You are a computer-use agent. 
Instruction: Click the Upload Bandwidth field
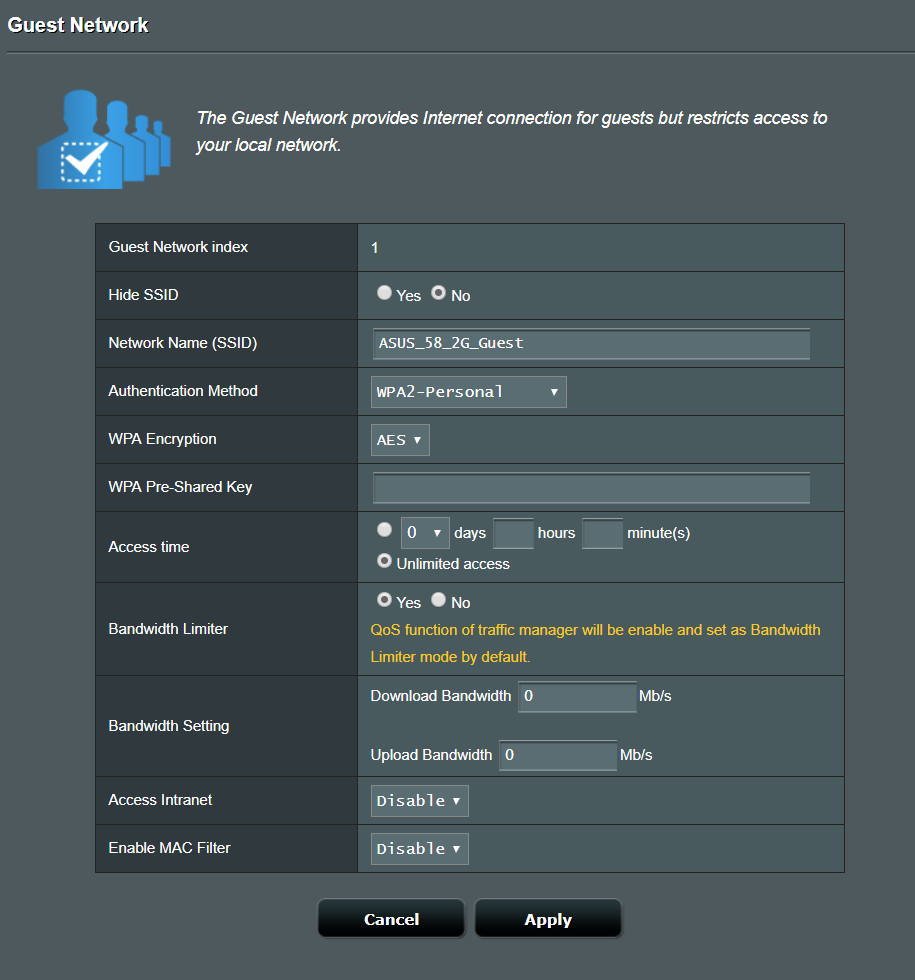click(x=558, y=755)
